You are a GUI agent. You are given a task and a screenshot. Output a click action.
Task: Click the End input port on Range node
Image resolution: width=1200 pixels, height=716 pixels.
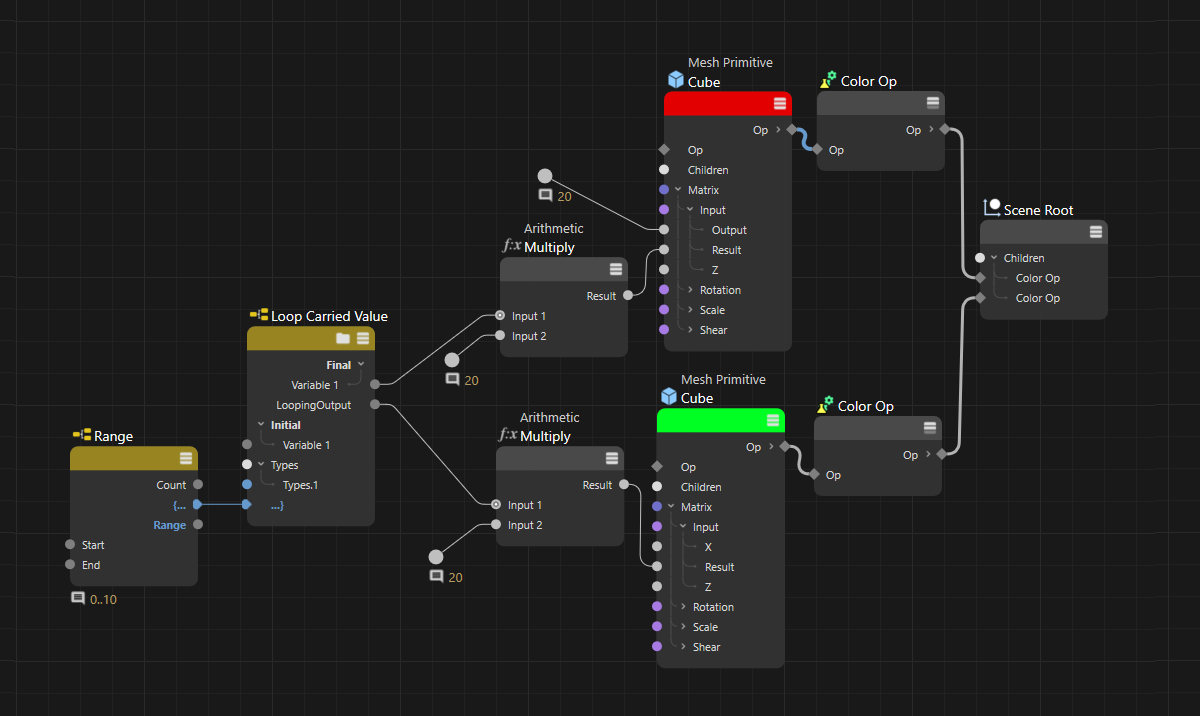(x=70, y=565)
